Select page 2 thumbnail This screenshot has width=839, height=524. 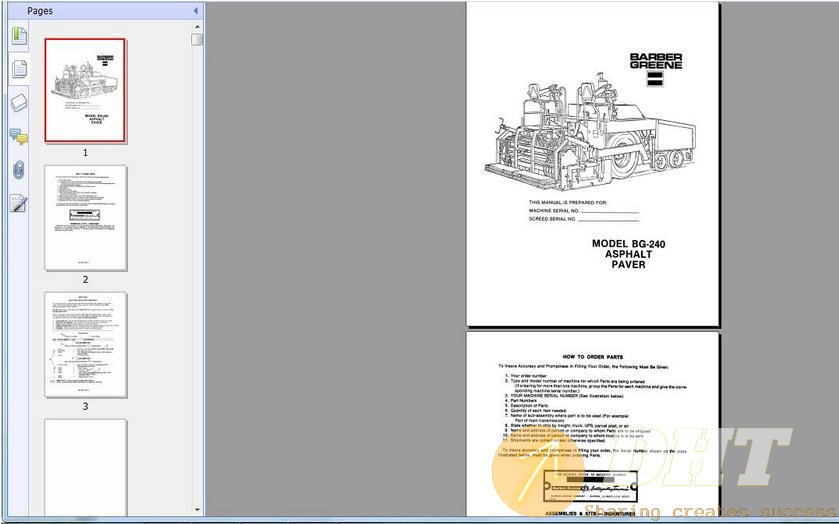[86, 218]
